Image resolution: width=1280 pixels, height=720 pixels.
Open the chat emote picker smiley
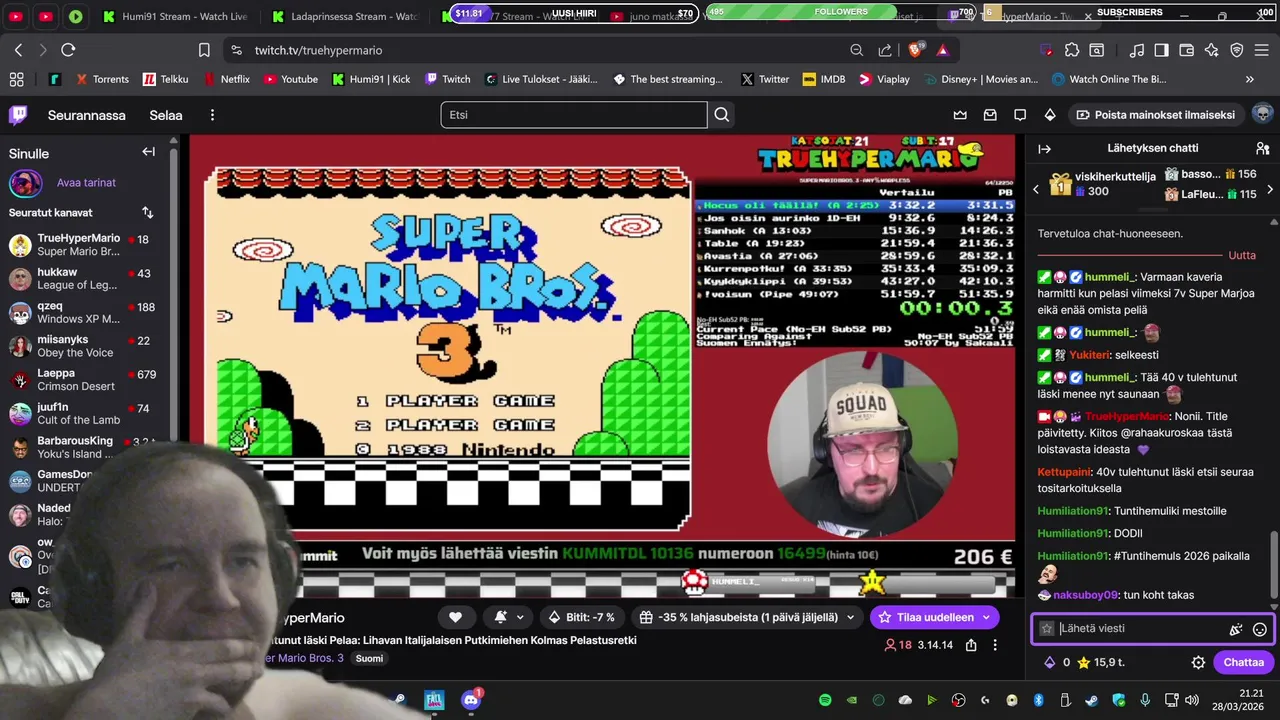(1260, 629)
